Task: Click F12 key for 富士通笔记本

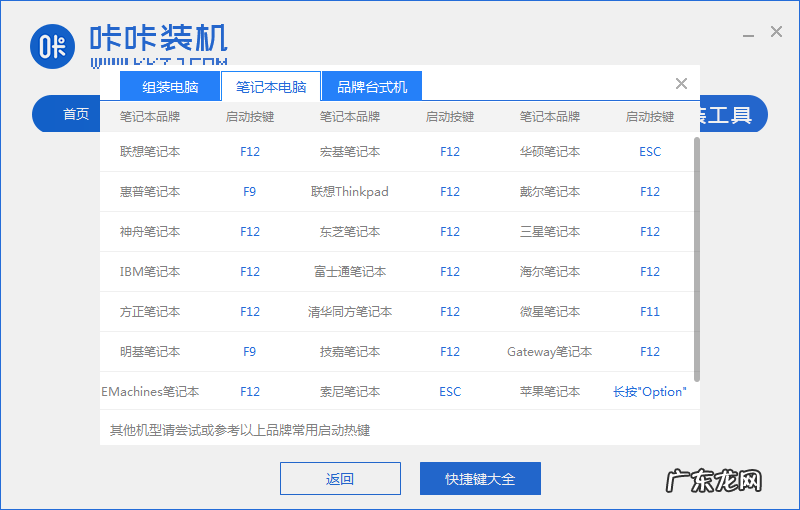Action: click(x=450, y=272)
